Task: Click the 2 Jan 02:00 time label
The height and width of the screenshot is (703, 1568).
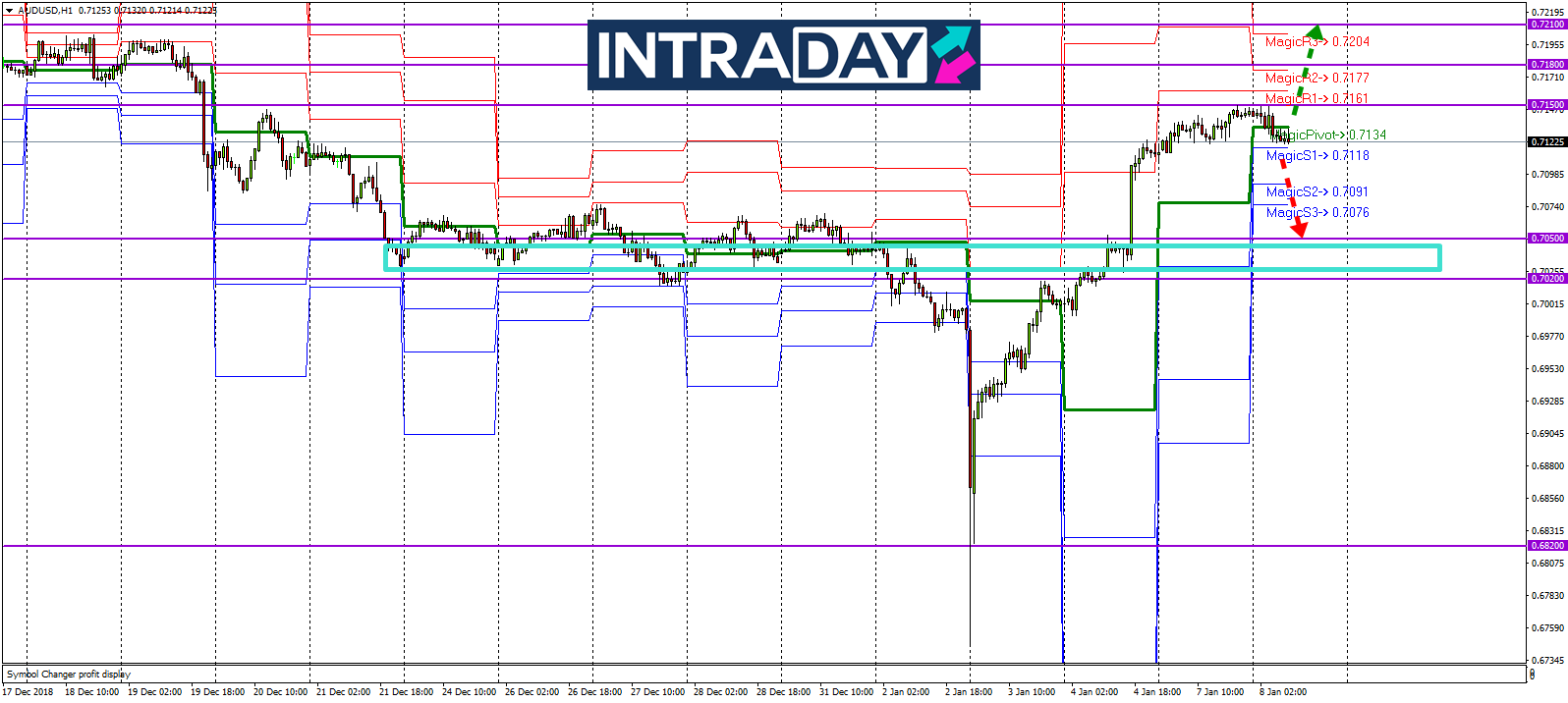Action: coord(906,692)
